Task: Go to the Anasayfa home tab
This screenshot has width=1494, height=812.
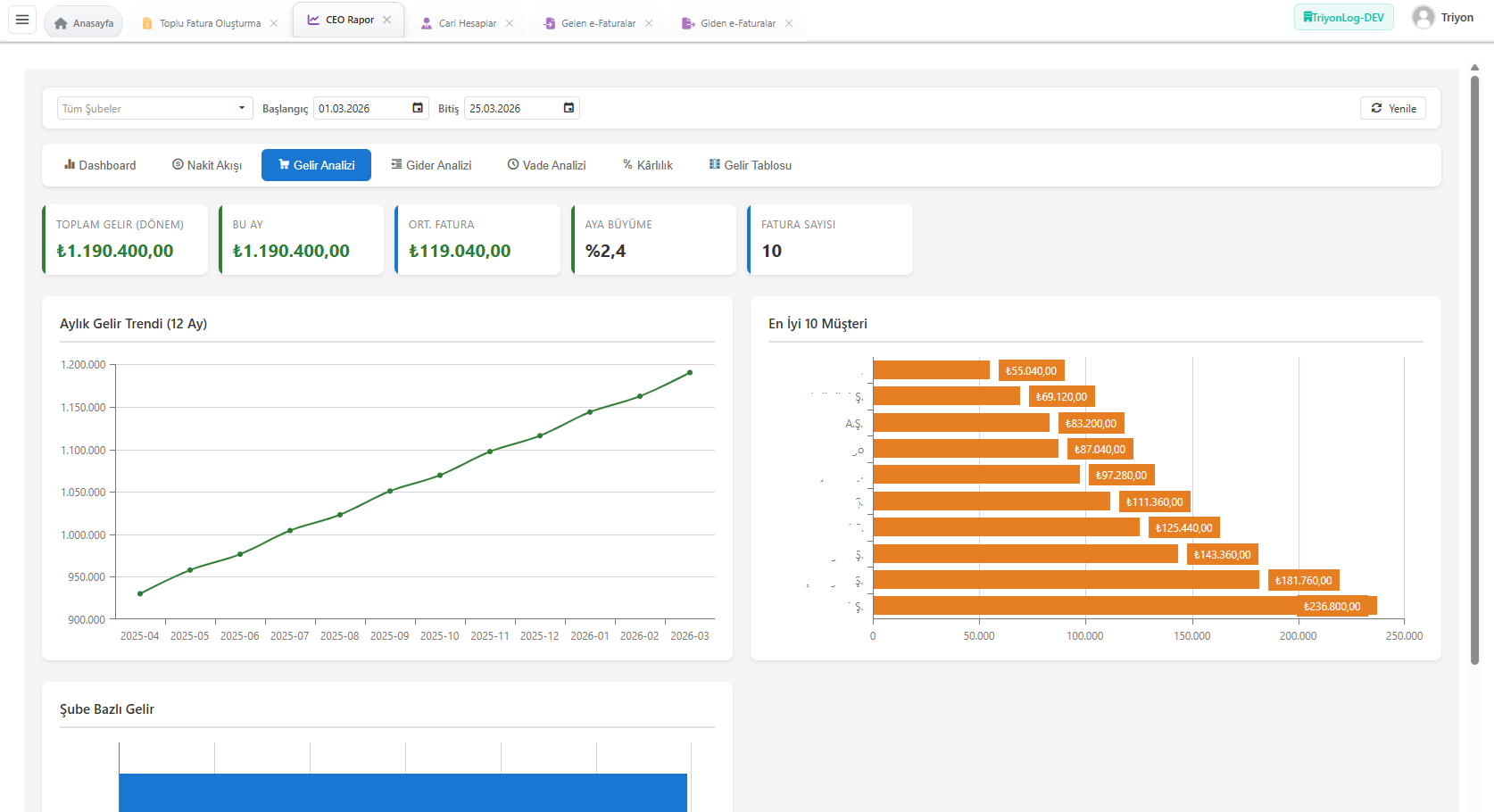Action: (x=84, y=23)
